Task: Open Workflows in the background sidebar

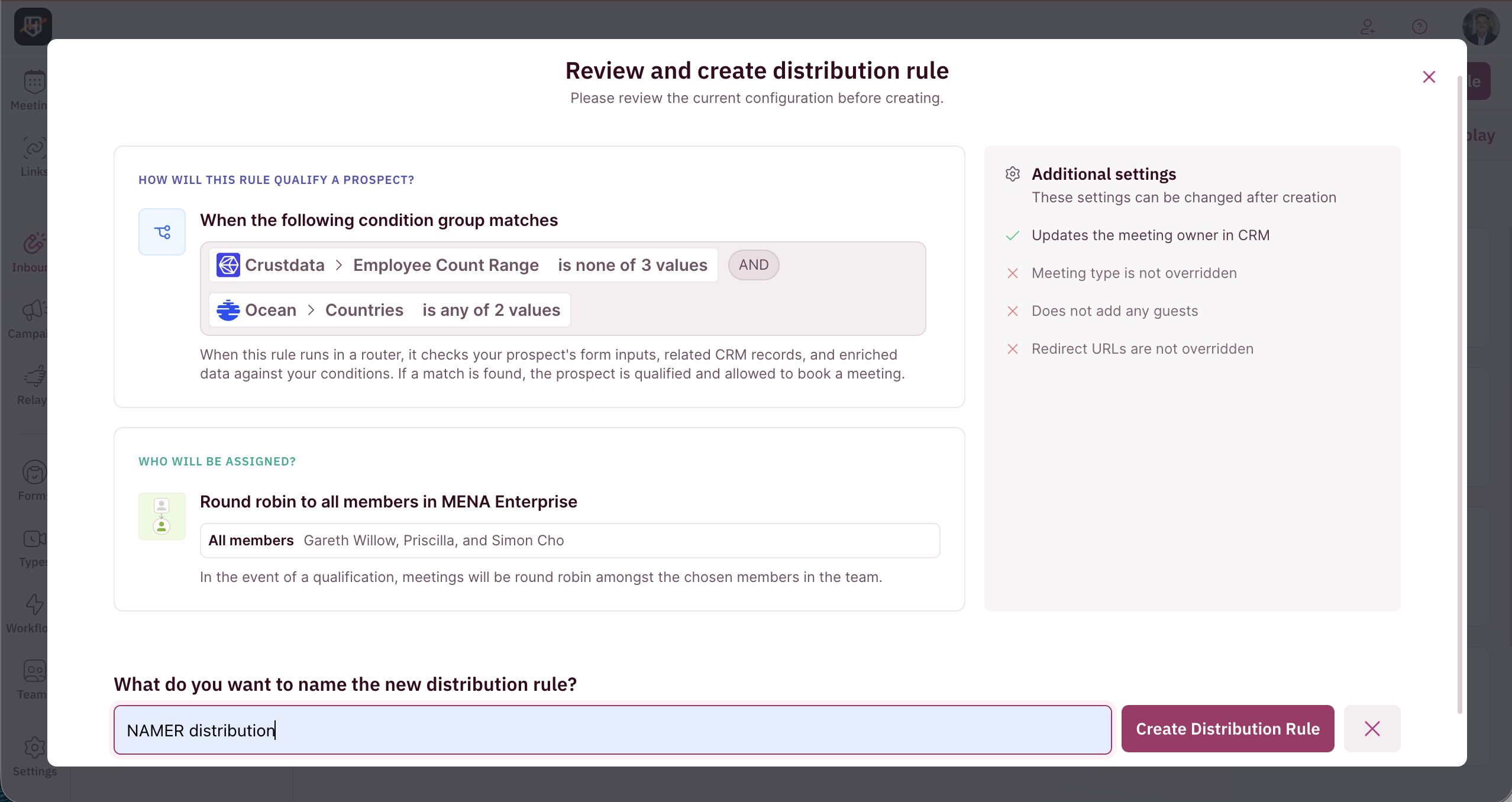Action: click(26, 613)
